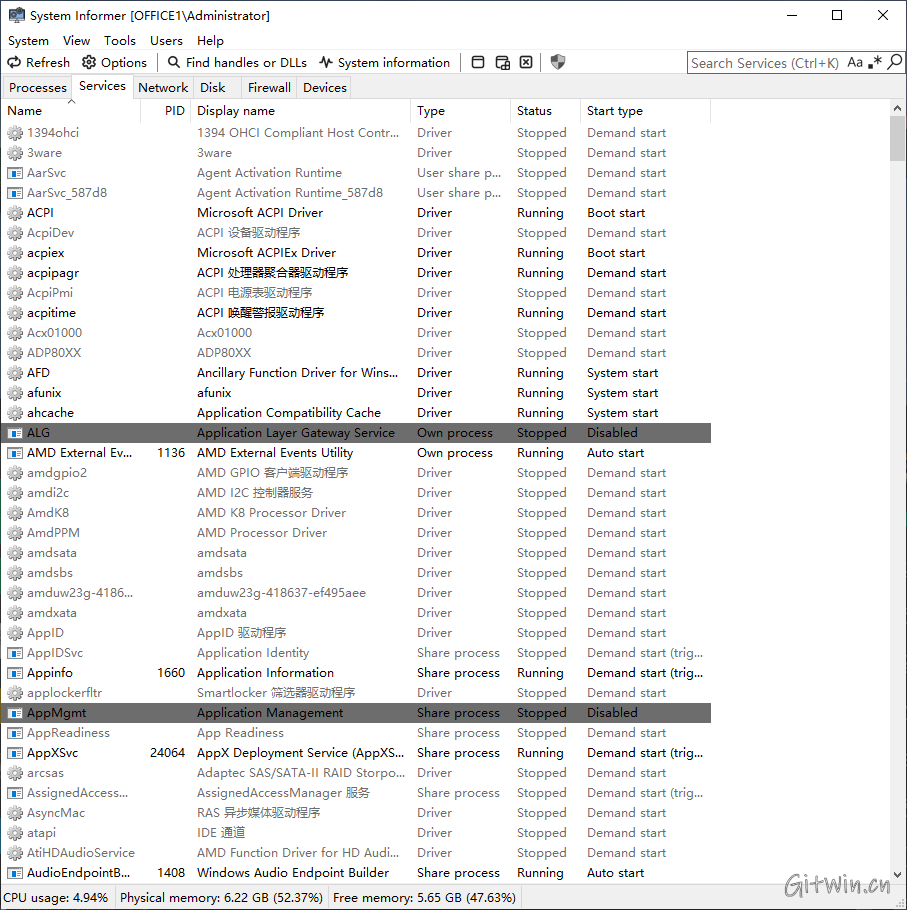Open the View menu
This screenshot has height=910, width=907.
(76, 41)
